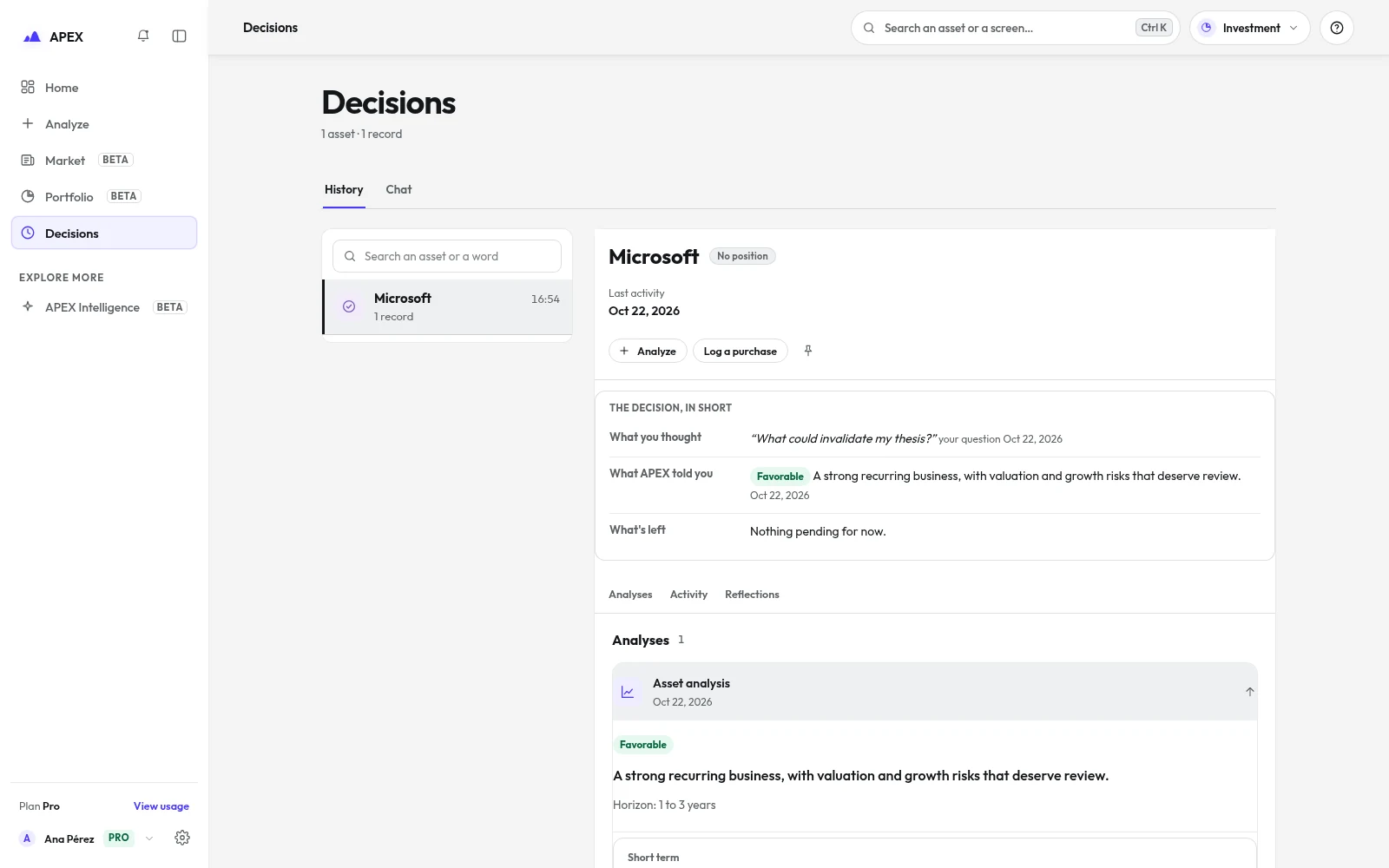The image size is (1389, 868).
Task: Open View usage link
Action: tap(161, 806)
